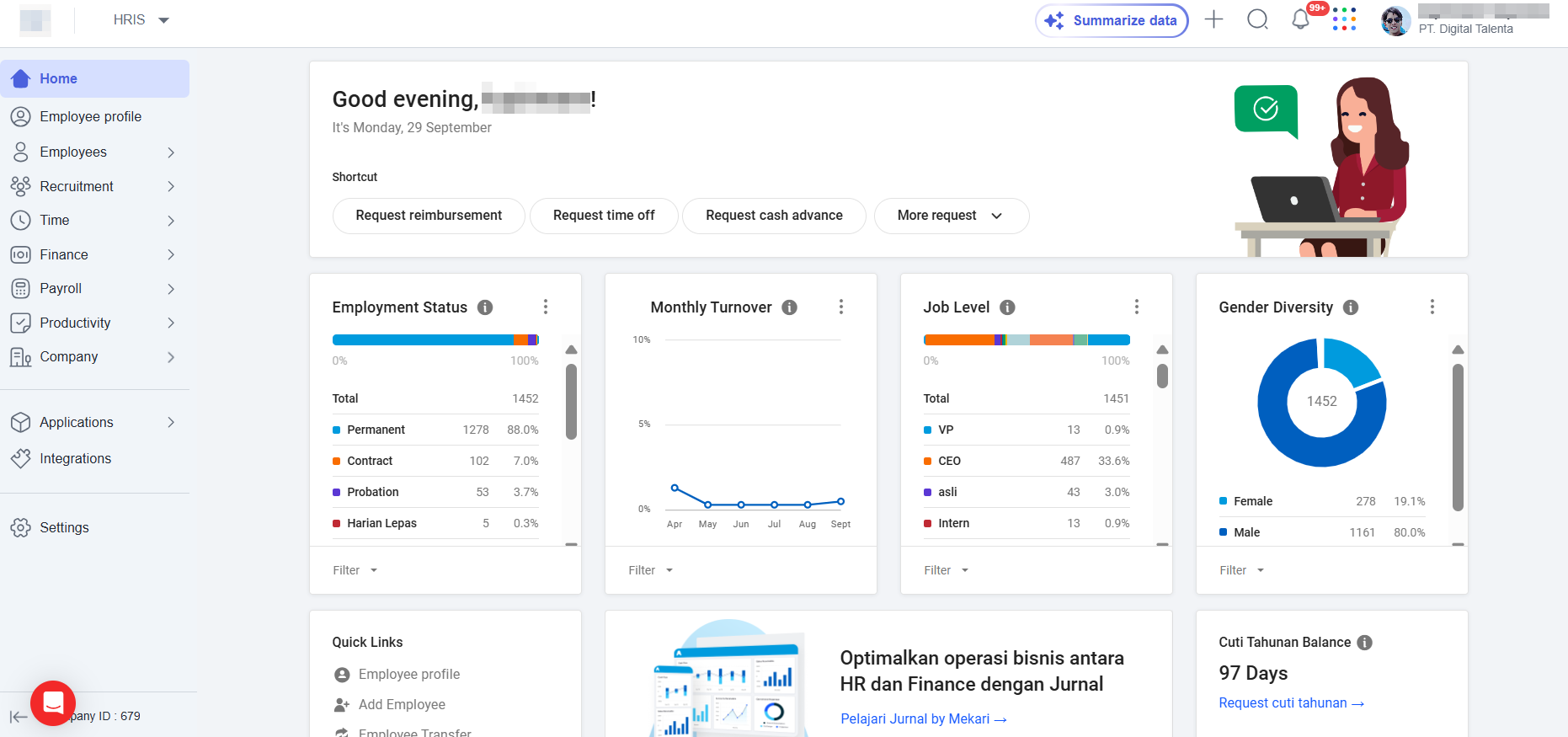Go to Employee profile in sidebar
Screen dimensions: 1568x737
click(x=90, y=116)
